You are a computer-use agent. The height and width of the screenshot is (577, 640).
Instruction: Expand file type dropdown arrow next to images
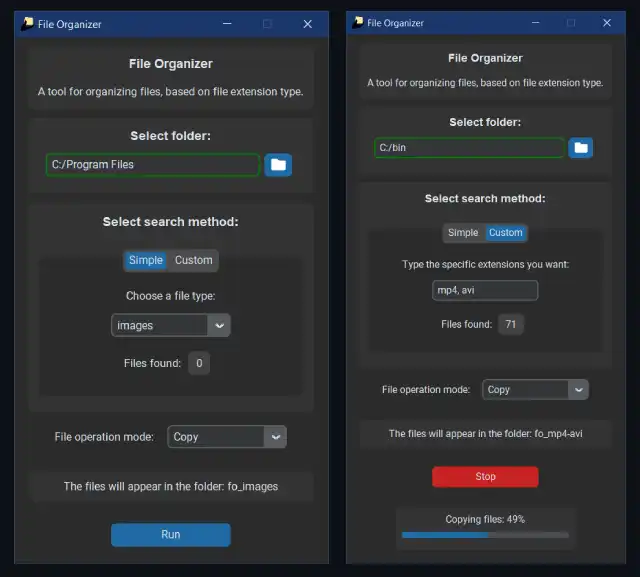tap(219, 325)
